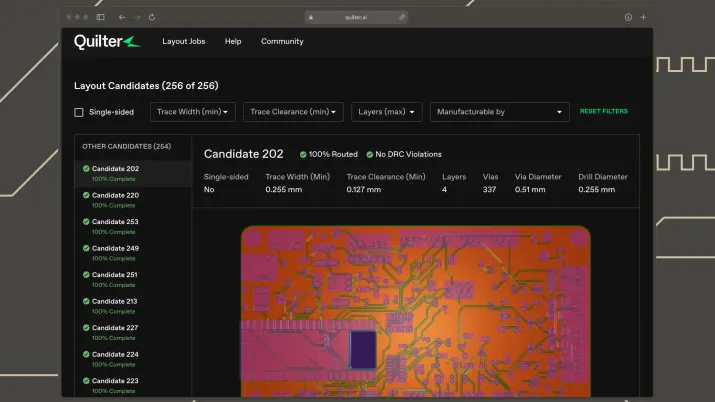Click the quilter.ai address bar
This screenshot has height=402, width=715.
pos(356,17)
